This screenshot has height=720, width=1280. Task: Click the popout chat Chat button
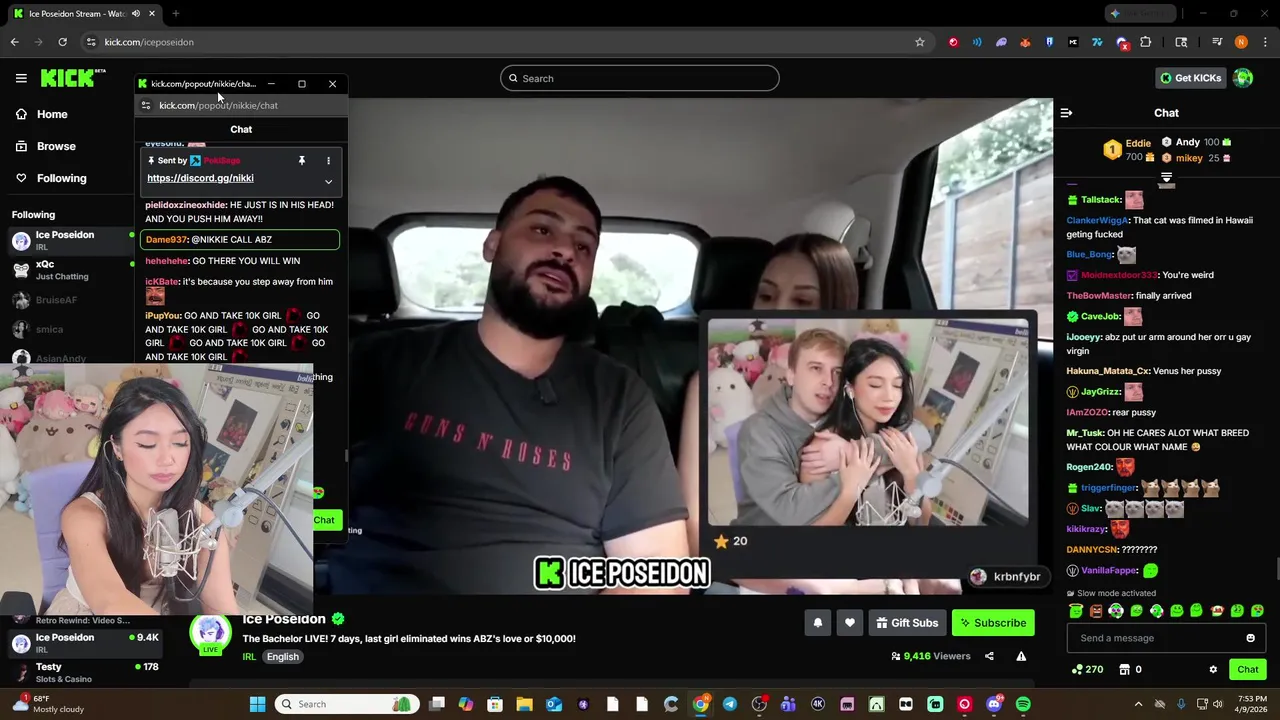324,520
